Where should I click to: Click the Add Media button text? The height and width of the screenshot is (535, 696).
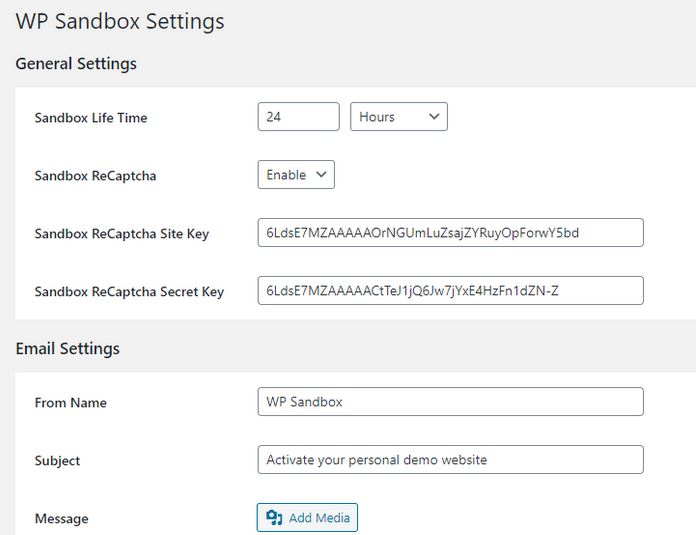click(x=320, y=518)
